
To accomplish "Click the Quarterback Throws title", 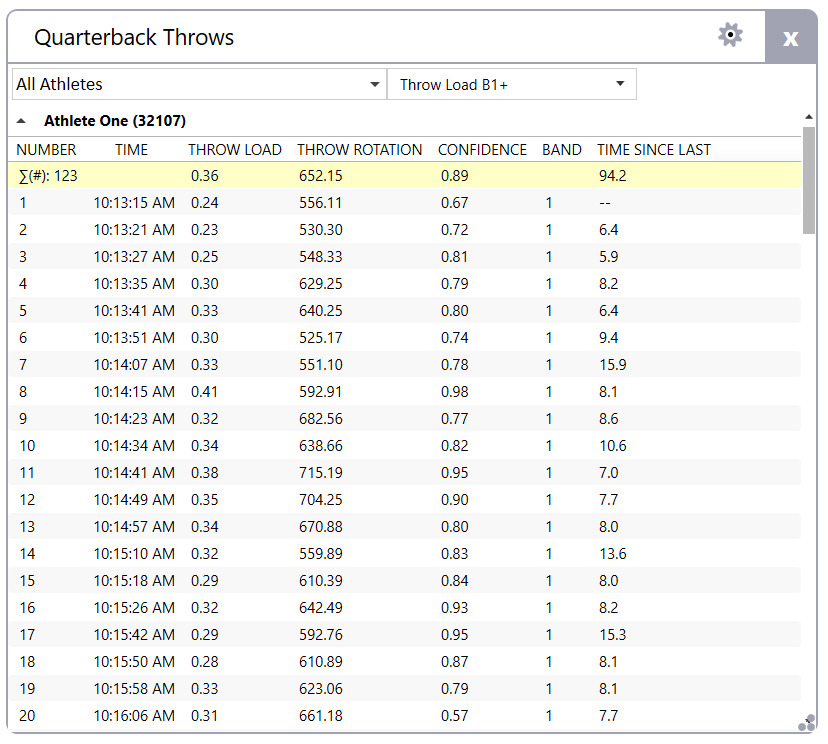I will click(134, 37).
